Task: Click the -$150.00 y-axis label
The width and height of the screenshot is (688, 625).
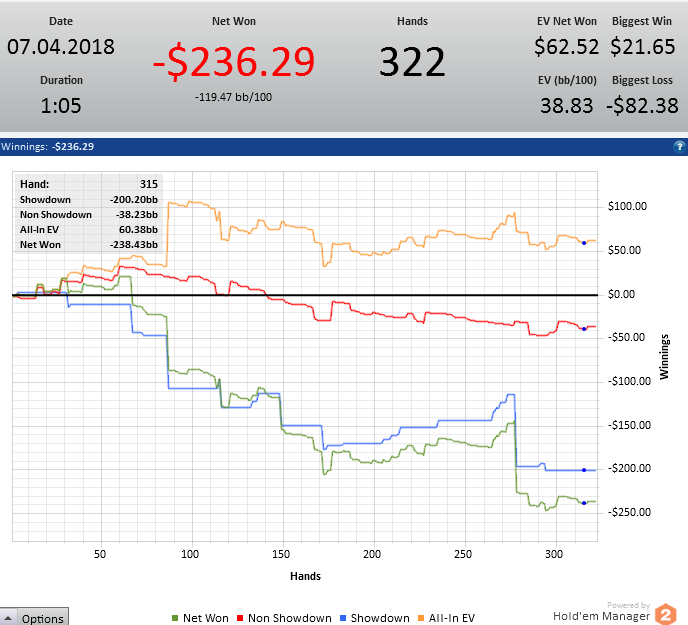Action: (629, 425)
